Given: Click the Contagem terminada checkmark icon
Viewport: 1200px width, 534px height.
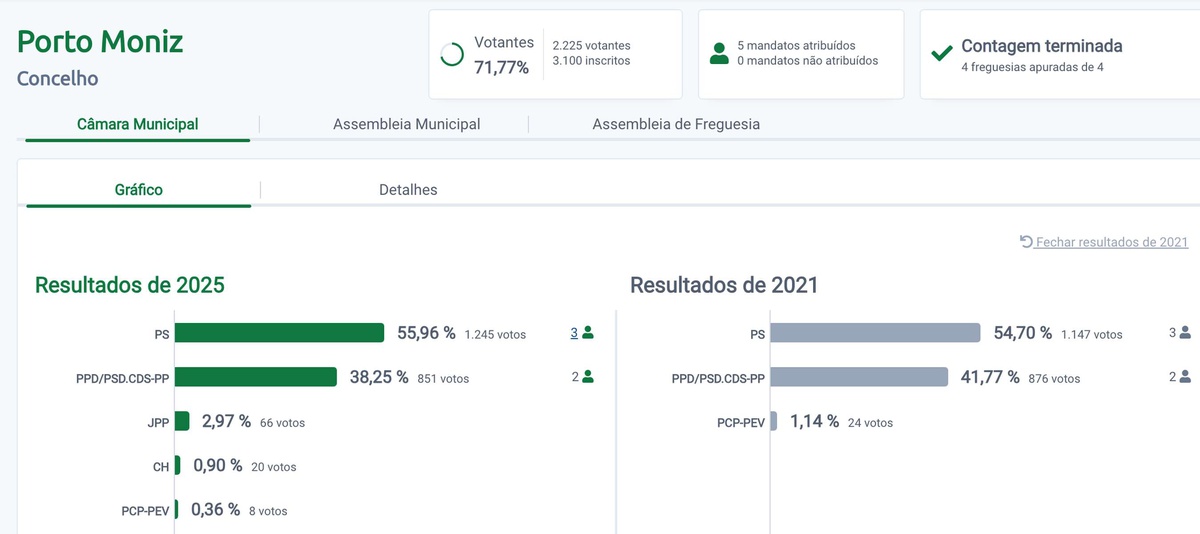Looking at the screenshot, I should tap(941, 54).
